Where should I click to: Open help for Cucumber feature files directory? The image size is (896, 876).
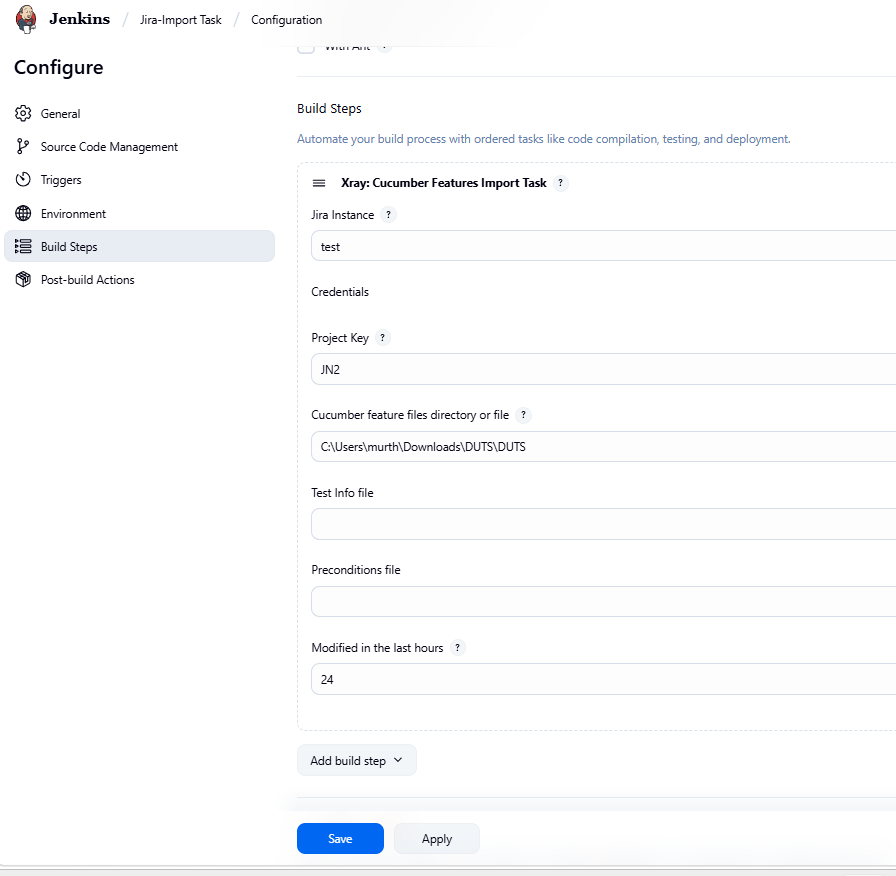click(523, 415)
